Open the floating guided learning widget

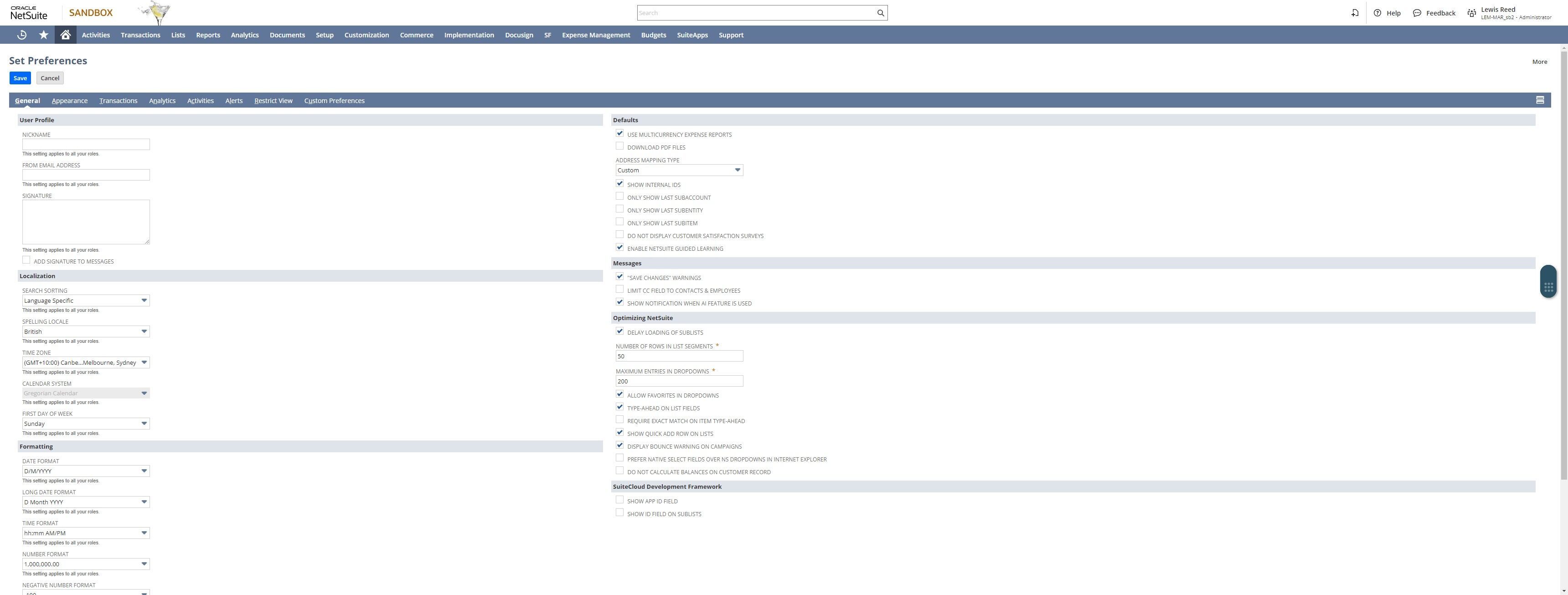click(1548, 282)
